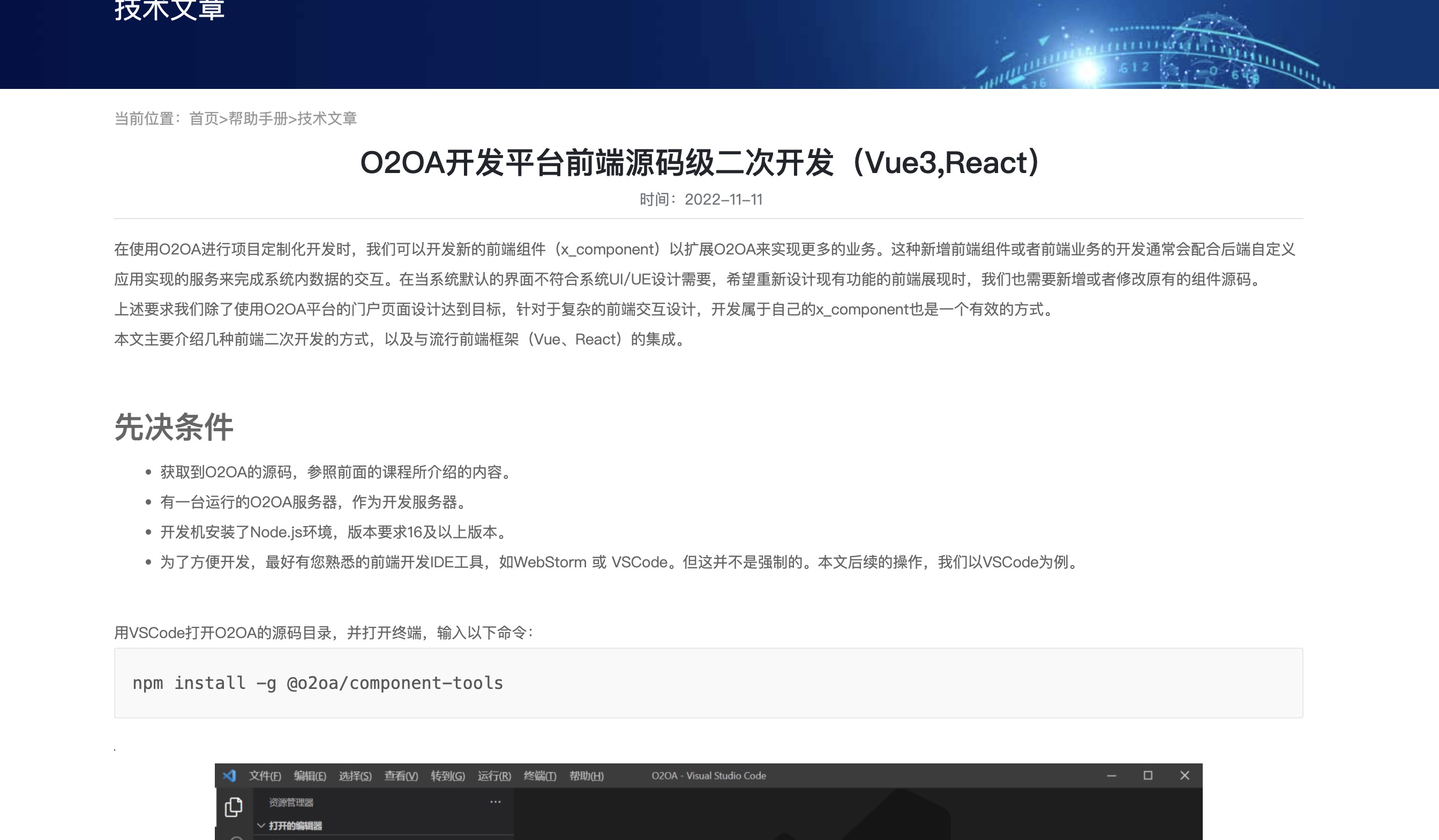Maximize the VS Code window
This screenshot has height=840, width=1439.
click(1148, 776)
